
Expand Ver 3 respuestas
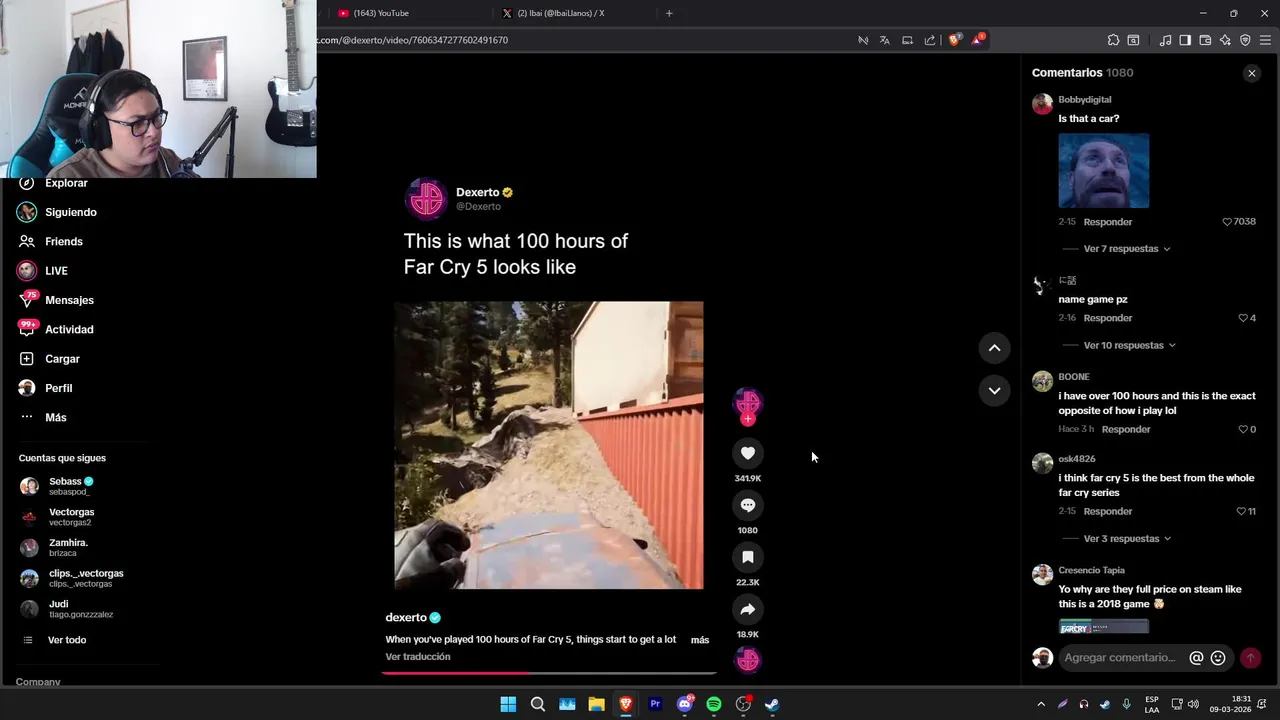click(x=1126, y=539)
